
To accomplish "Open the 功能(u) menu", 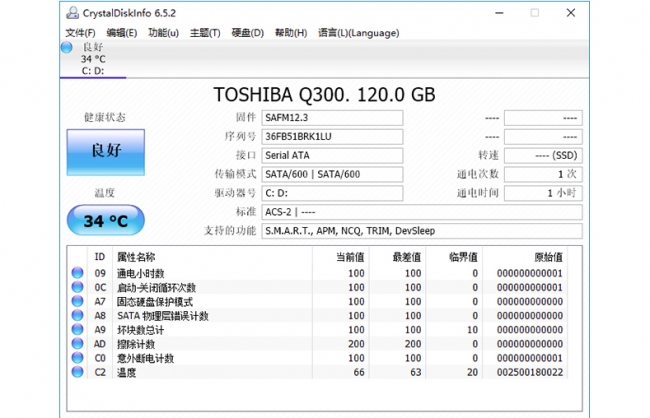I will (x=163, y=32).
